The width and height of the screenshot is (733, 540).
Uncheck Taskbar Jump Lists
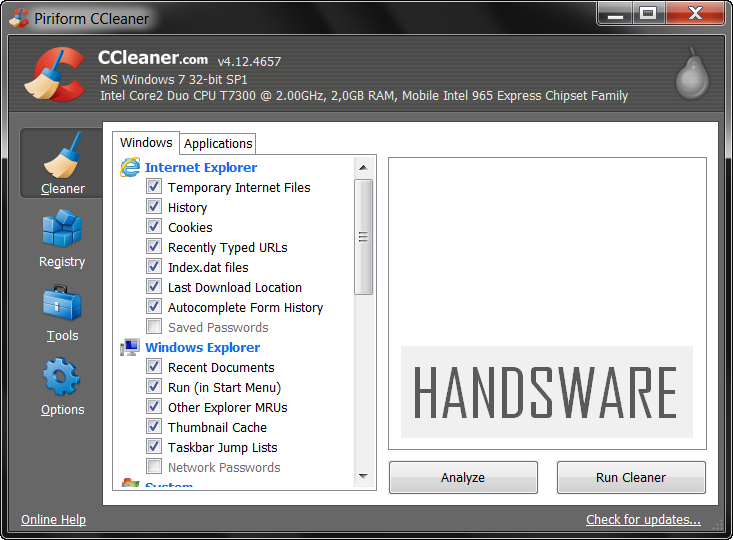tap(154, 446)
